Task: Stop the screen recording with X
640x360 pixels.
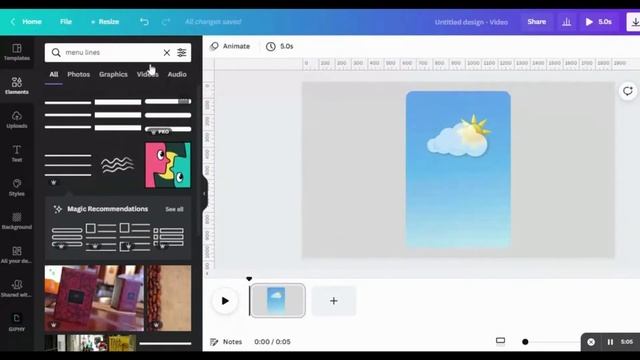Action: pyautogui.click(x=591, y=342)
